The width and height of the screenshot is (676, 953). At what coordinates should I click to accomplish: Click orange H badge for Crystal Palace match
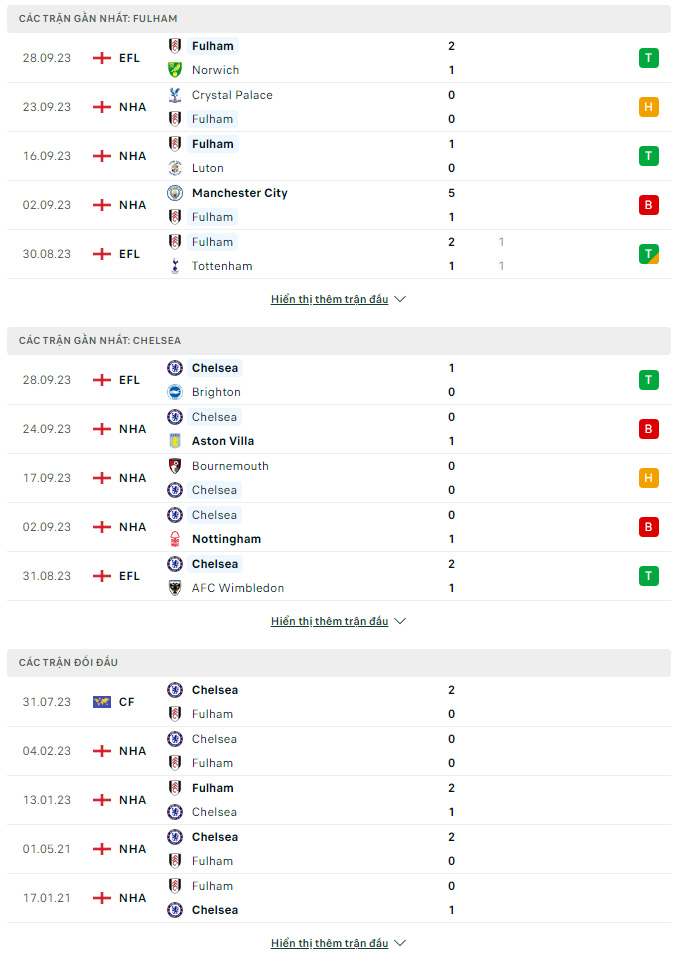649,107
